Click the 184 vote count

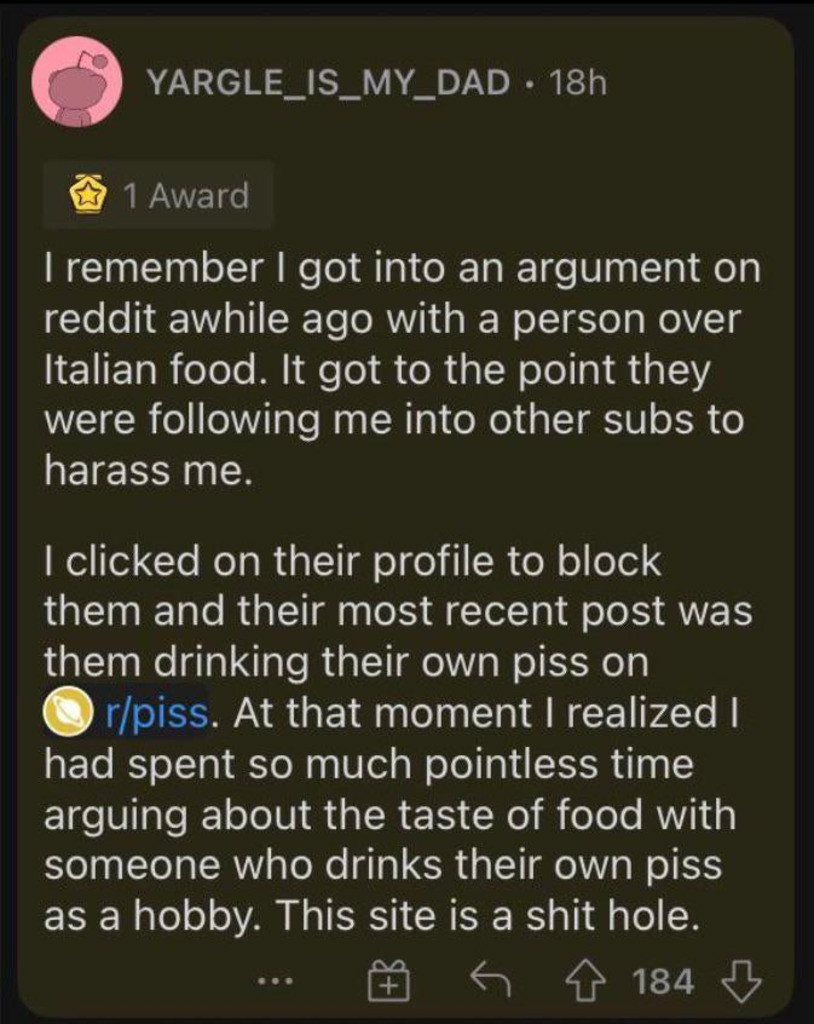664,980
